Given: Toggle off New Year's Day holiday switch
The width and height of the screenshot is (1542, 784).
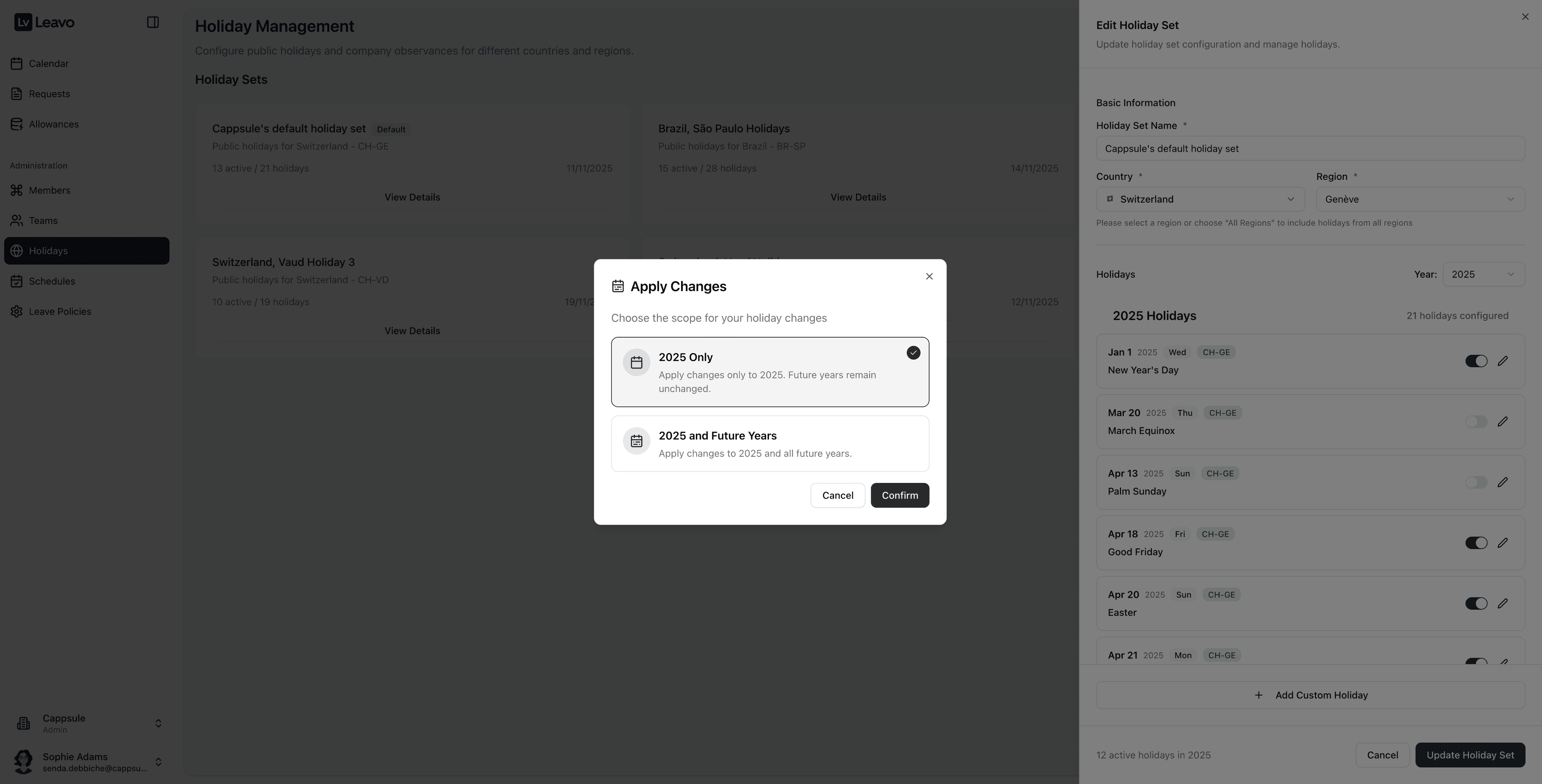Looking at the screenshot, I should pos(1476,361).
